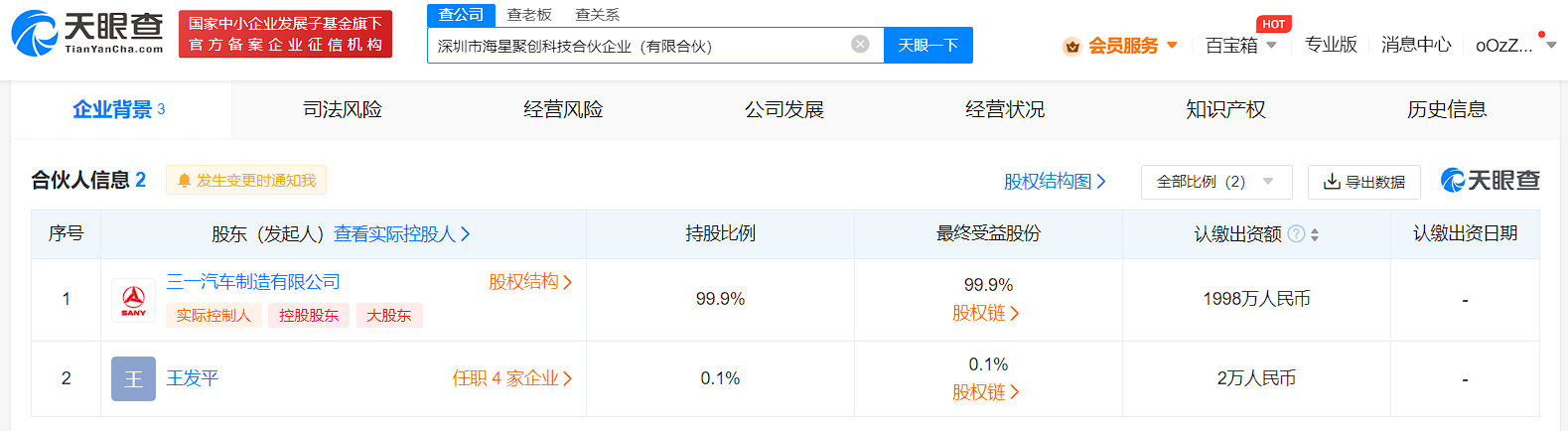Open 股权链 in the 99.9% row

pos(986,313)
